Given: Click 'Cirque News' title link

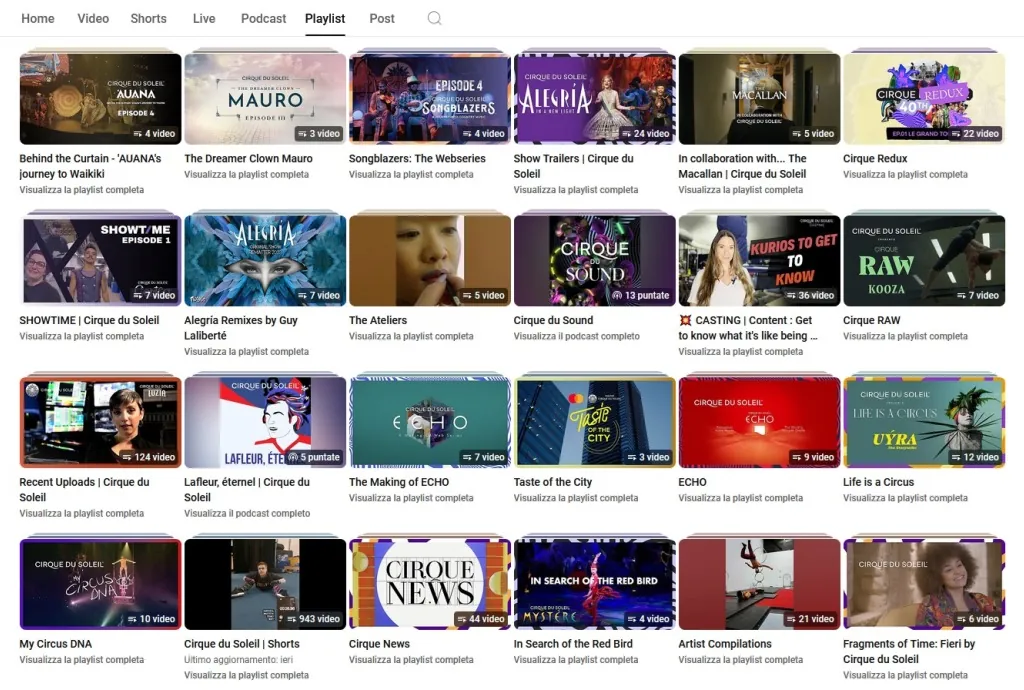Looking at the screenshot, I should tap(379, 644).
